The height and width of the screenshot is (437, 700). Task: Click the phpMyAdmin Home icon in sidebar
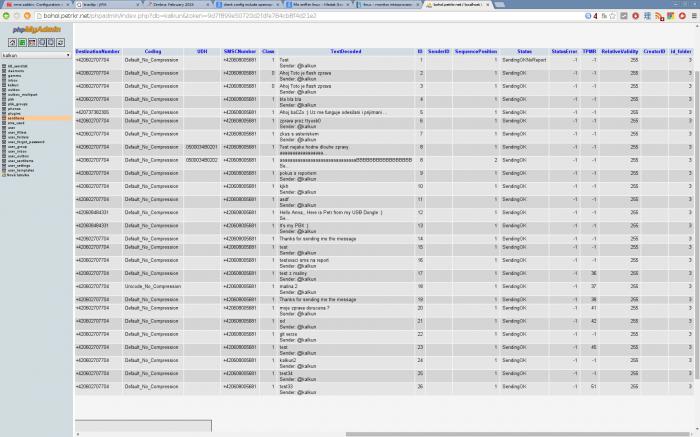tap(12, 42)
